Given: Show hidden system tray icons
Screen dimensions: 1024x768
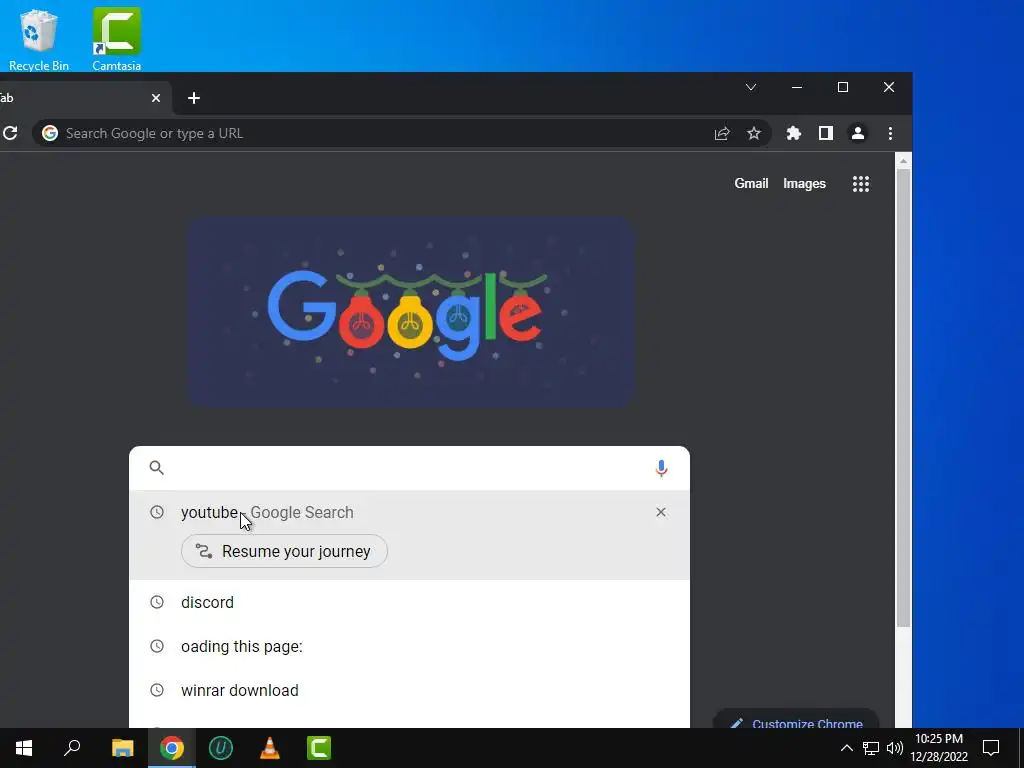Looking at the screenshot, I should (x=846, y=748).
